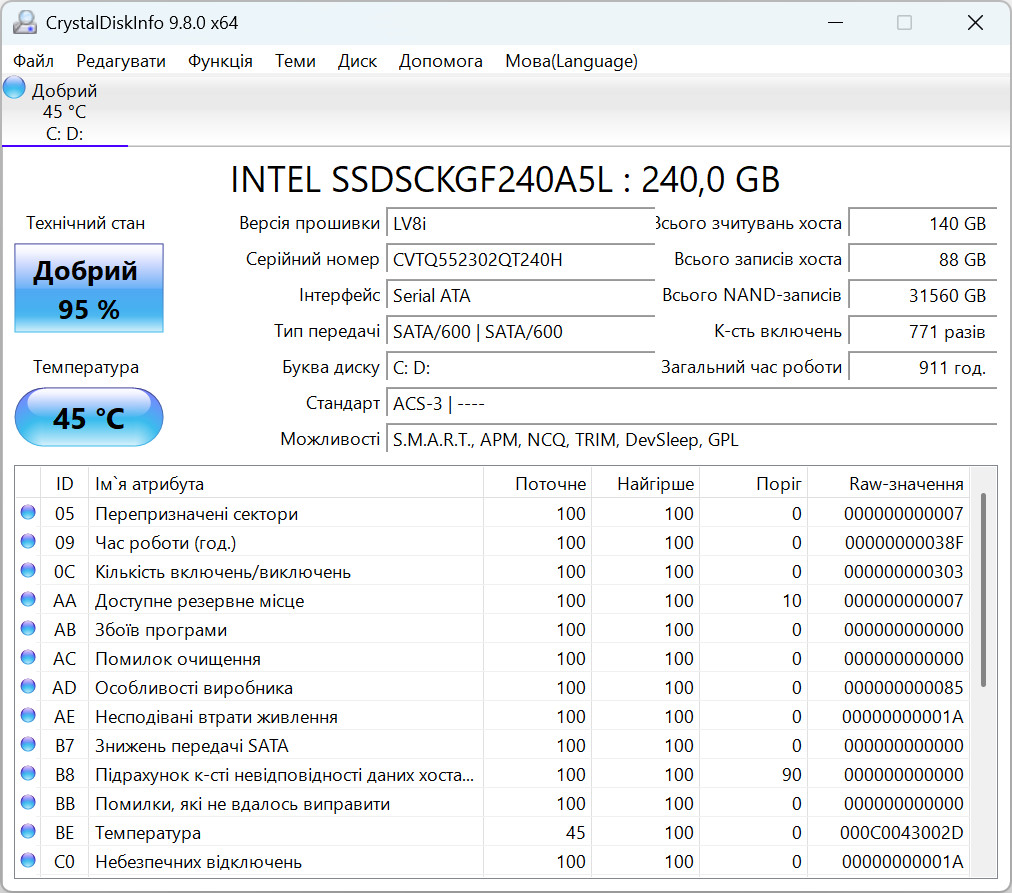Click status circle for attribute AD
This screenshot has width=1012, height=893.
[28, 687]
